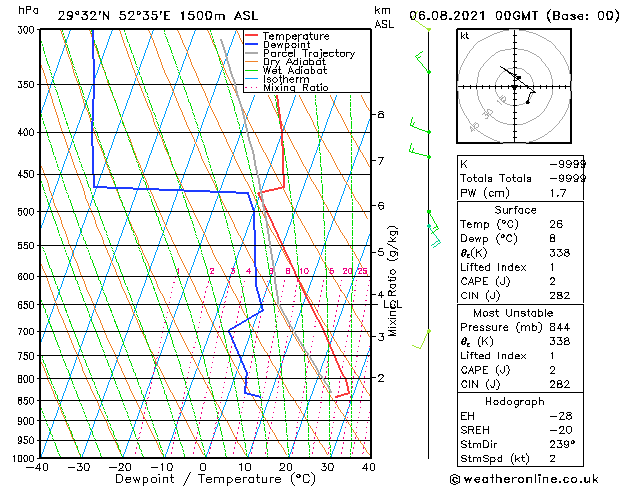This screenshot has height=486, width=629.
Task: Select the Wet Adiabat legend entry
Action: tap(286, 71)
